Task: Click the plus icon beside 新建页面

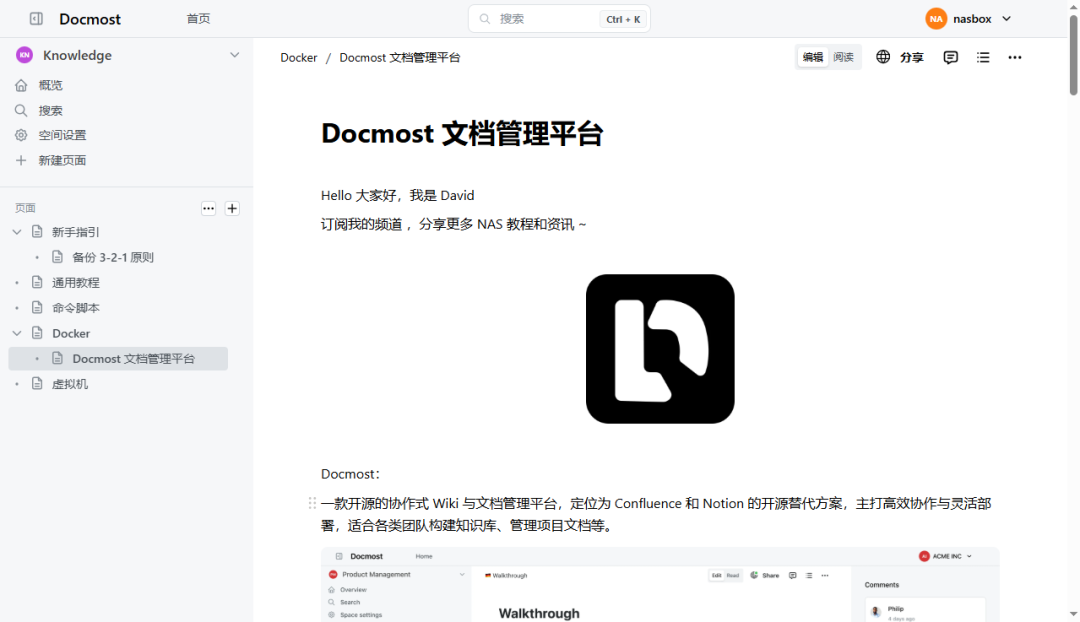Action: coord(21,160)
